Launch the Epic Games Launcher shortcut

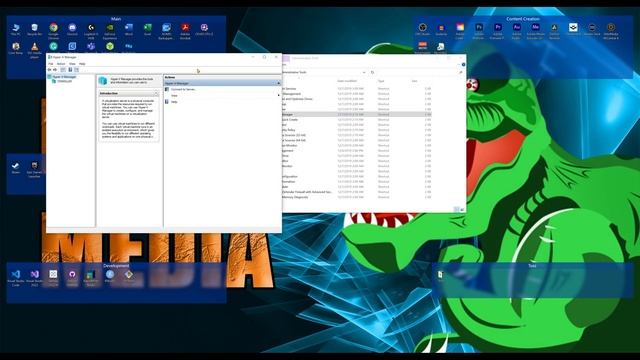(34, 169)
